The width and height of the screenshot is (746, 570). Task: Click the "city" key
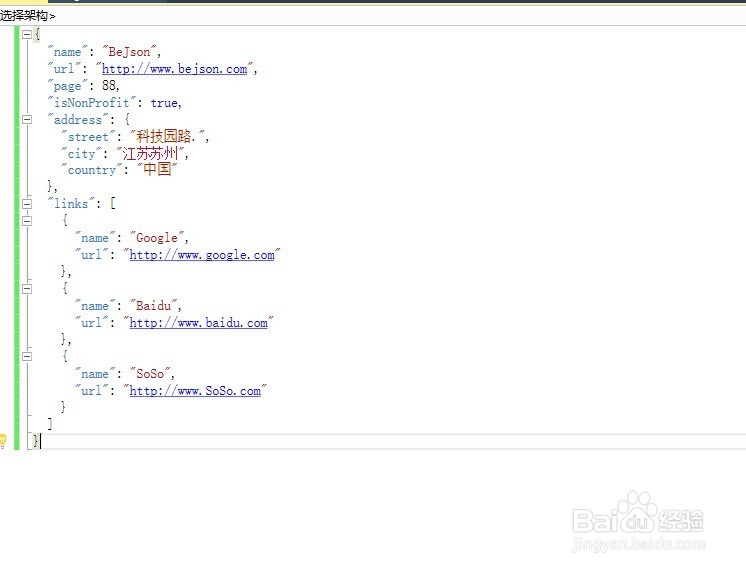(x=81, y=154)
